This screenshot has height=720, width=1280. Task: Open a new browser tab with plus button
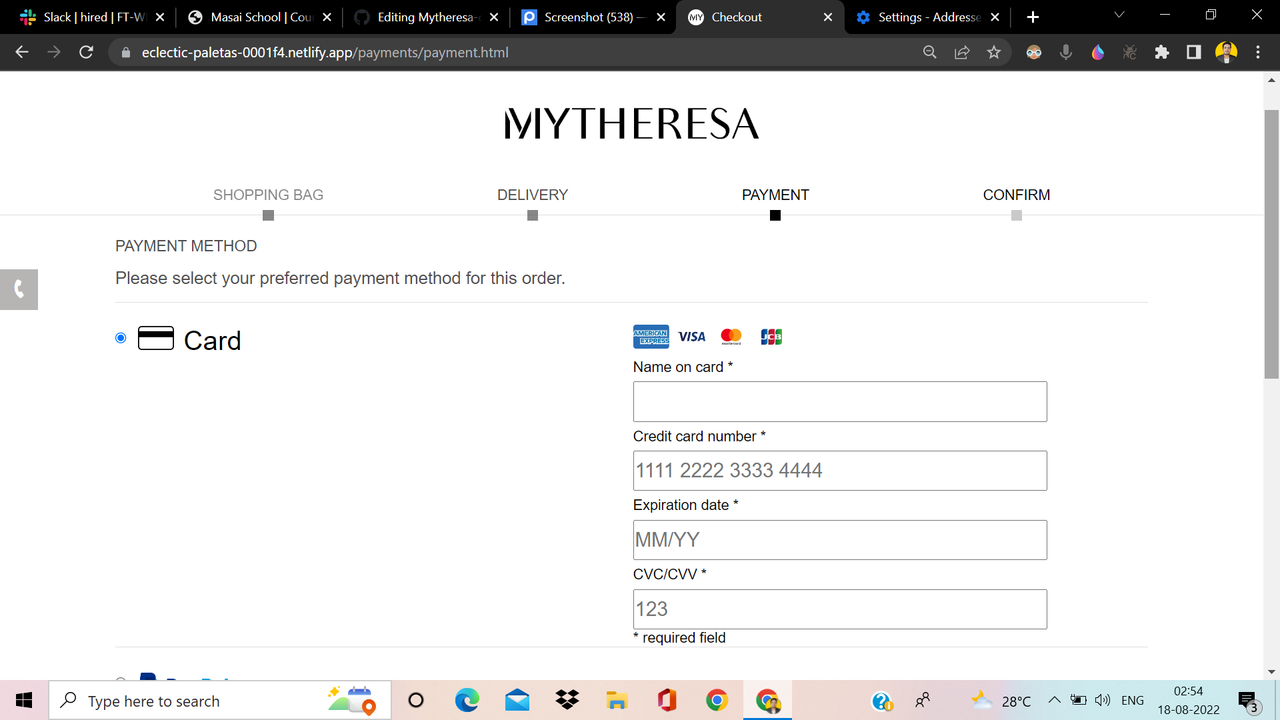point(1033,17)
